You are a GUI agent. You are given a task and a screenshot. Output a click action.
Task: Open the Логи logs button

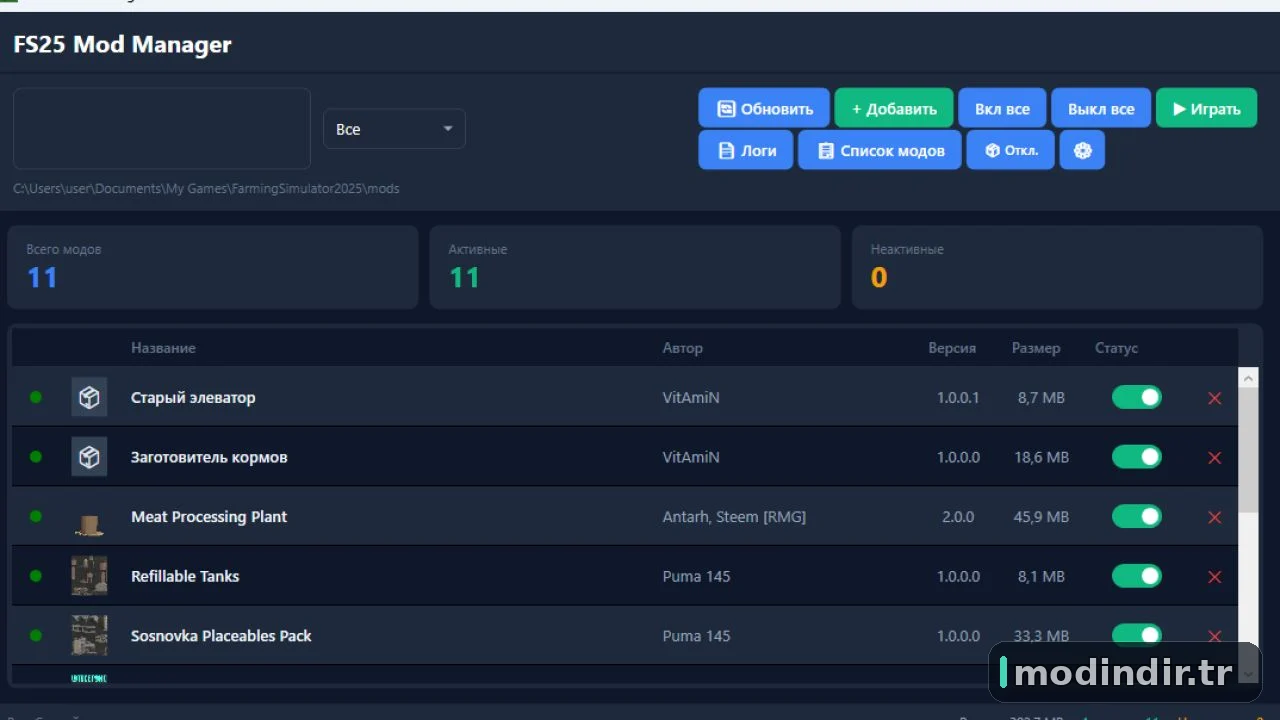point(746,150)
